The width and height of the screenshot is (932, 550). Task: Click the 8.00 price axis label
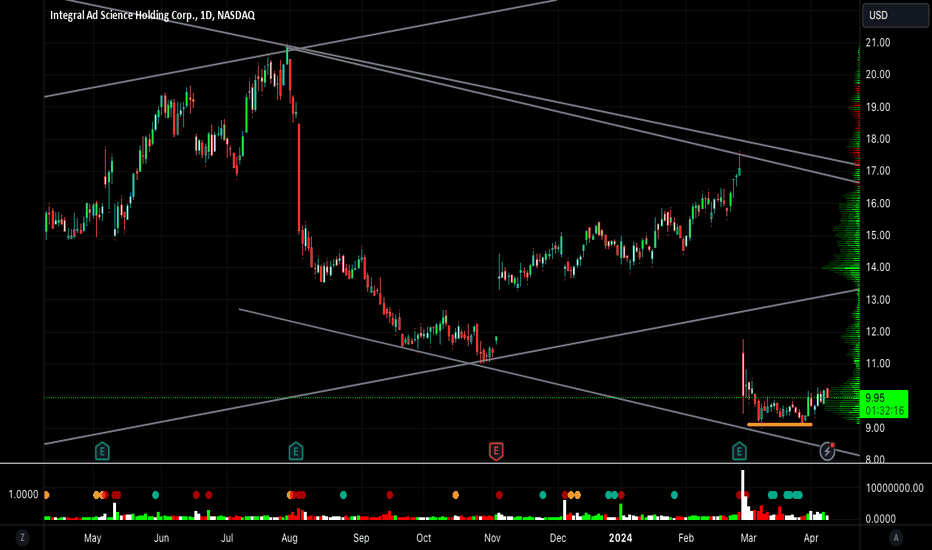(875, 458)
